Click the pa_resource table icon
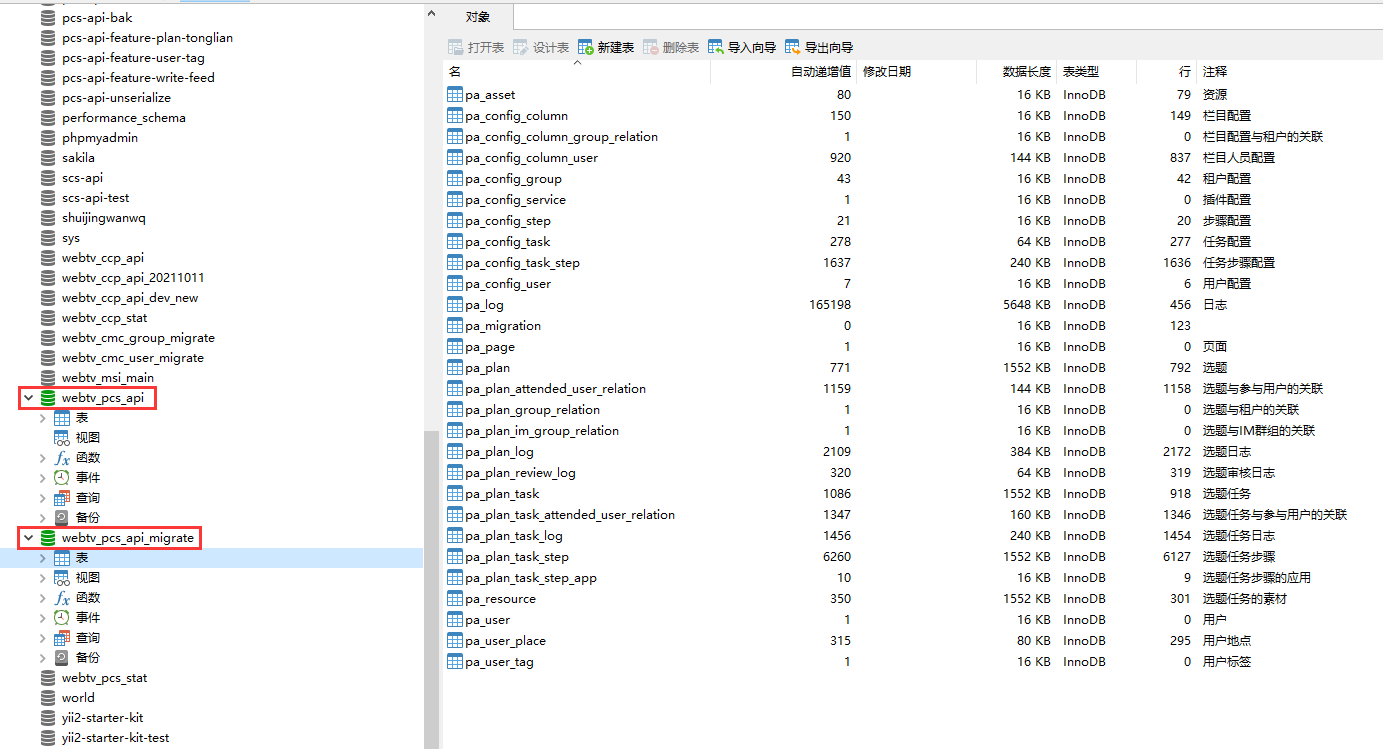 [455, 599]
